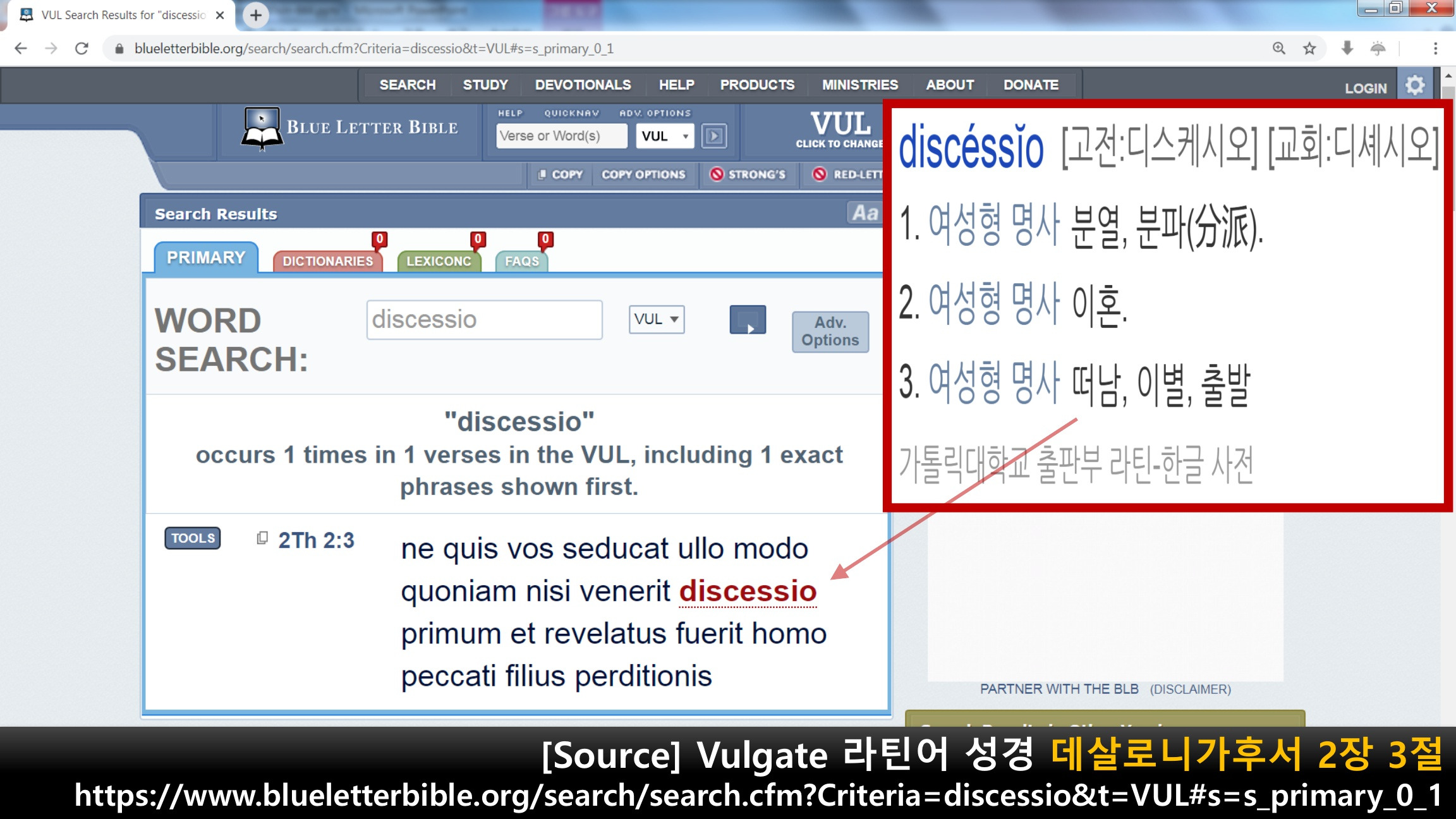Toggle the Aa font size control
1456x819 pixels.
click(x=864, y=213)
